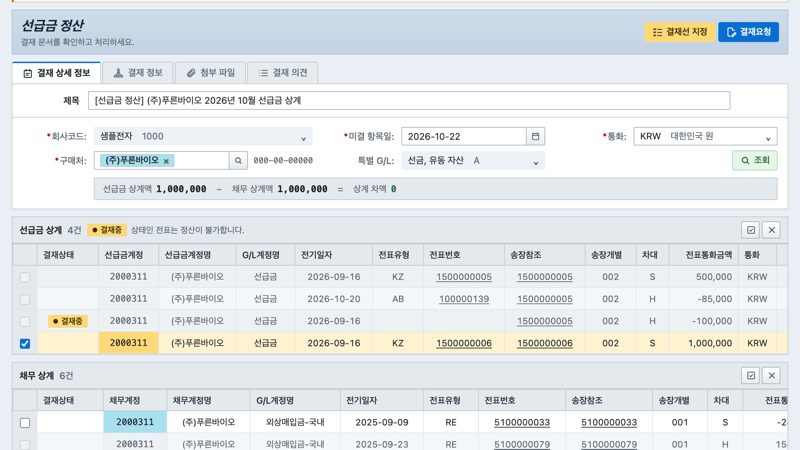Open 전표번호 link 5100000033
This screenshot has width=800, height=450.
(522, 422)
